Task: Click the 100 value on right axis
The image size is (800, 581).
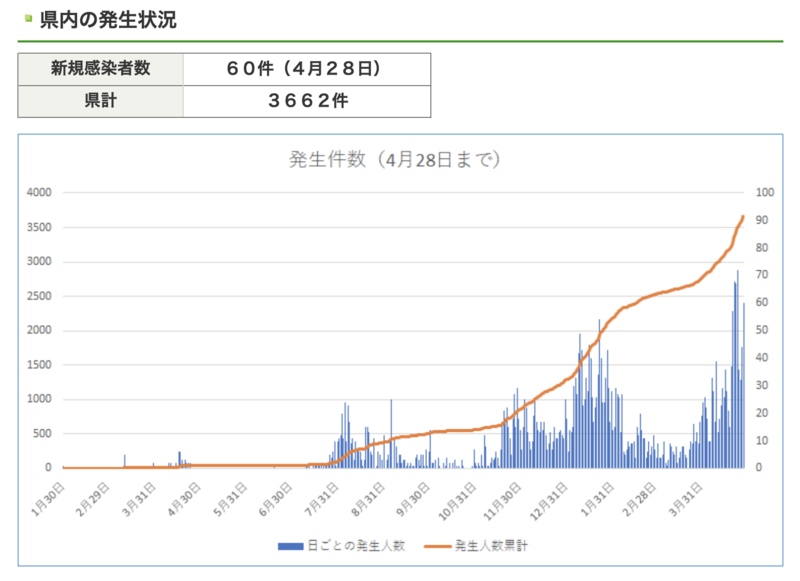Action: click(765, 192)
